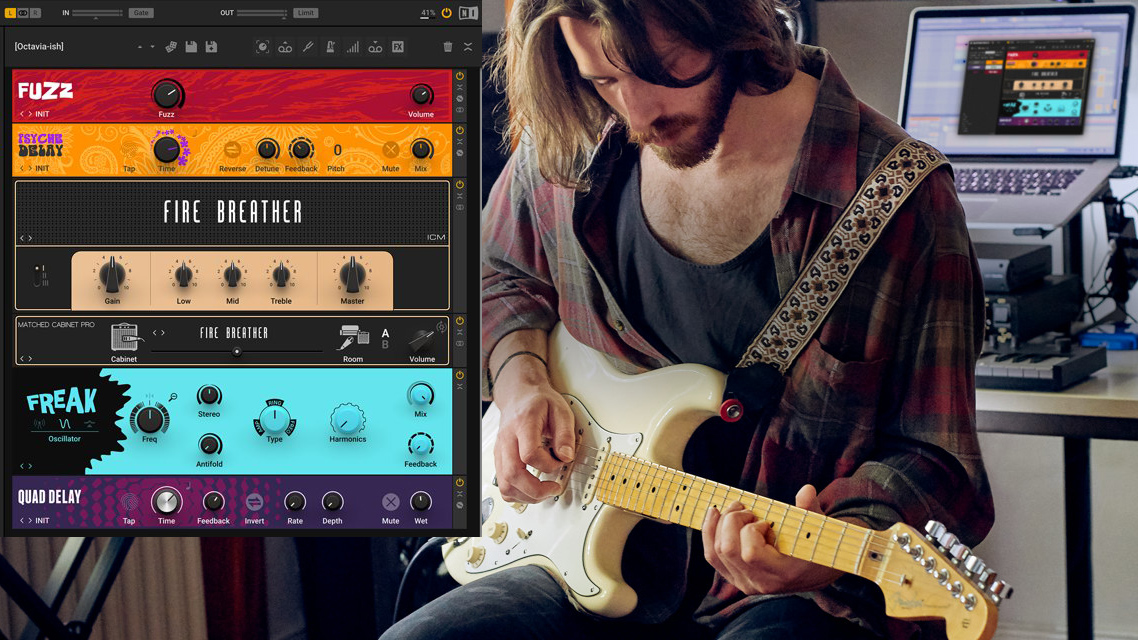This screenshot has width=1138, height=640.
Task: Click the Gate button next to IN
Action: [x=141, y=13]
